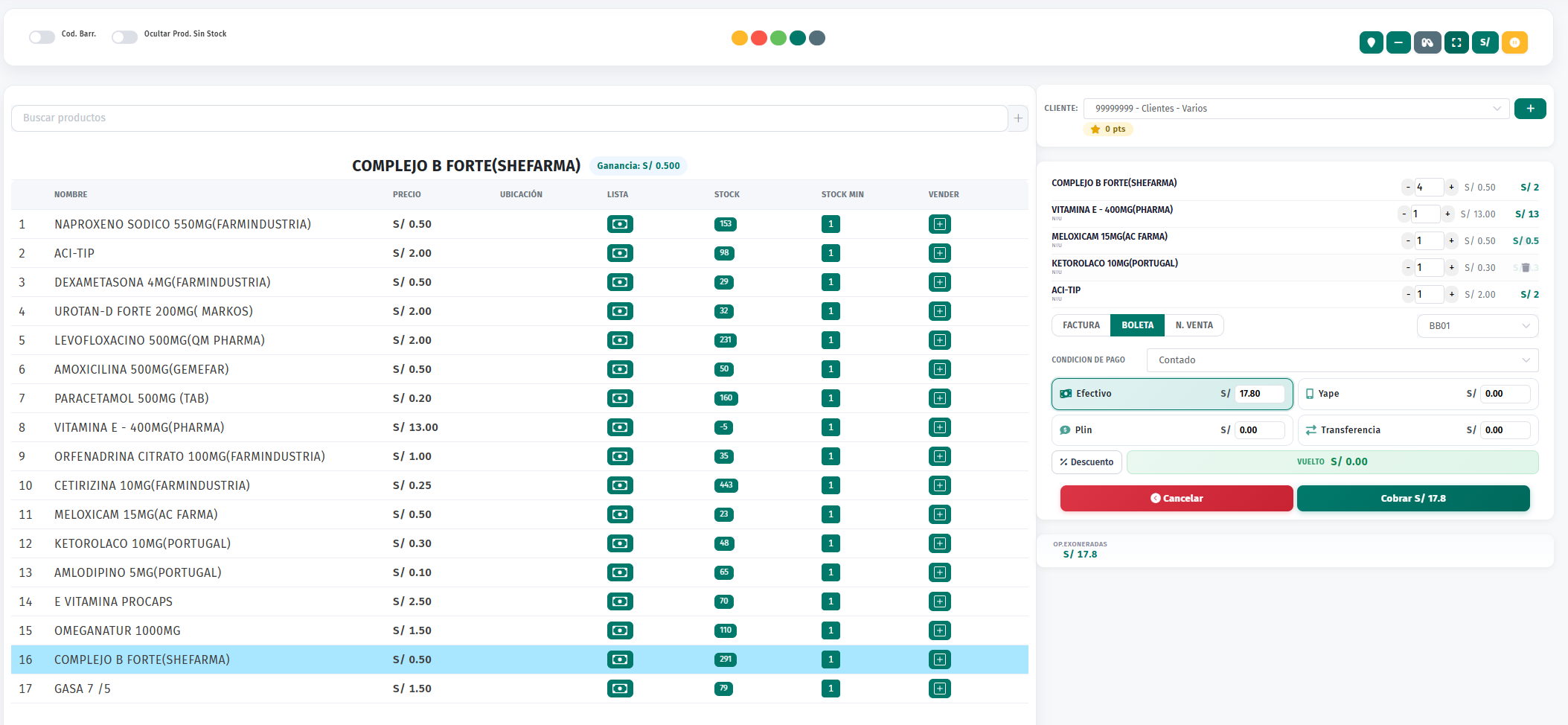The height and width of the screenshot is (725, 1568).
Task: Toggle fullscreen with the expand icon
Action: pos(1456,42)
